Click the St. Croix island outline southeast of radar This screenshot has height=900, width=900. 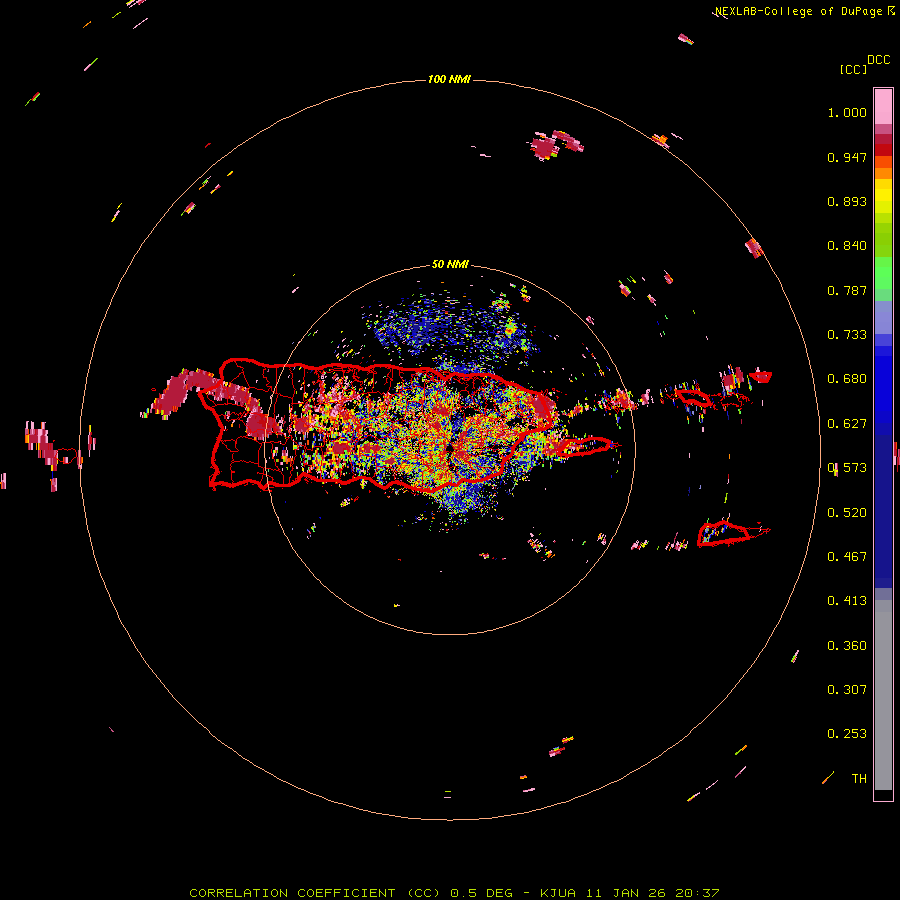pyautogui.click(x=724, y=534)
